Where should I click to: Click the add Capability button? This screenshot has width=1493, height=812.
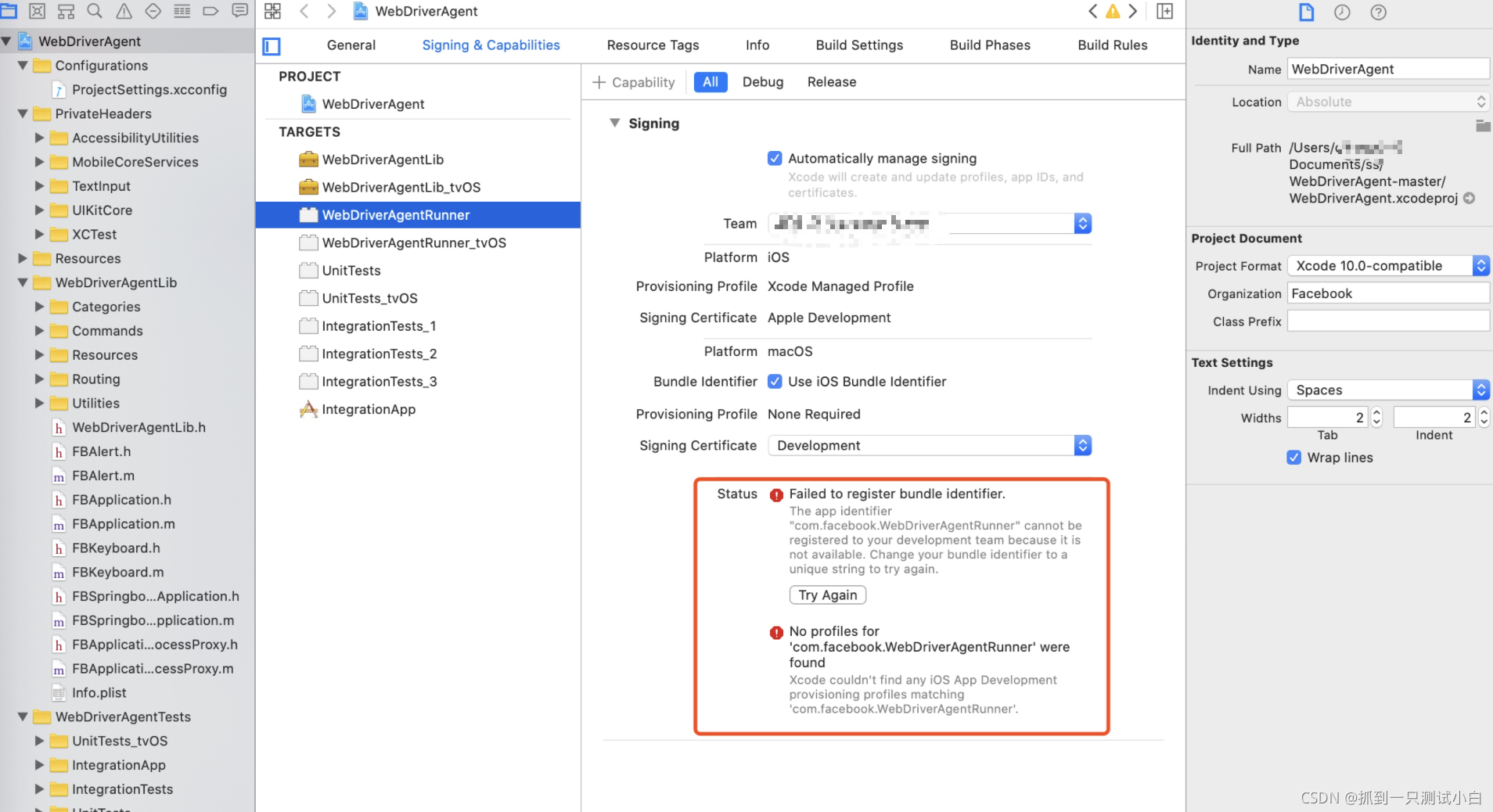pyautogui.click(x=634, y=82)
